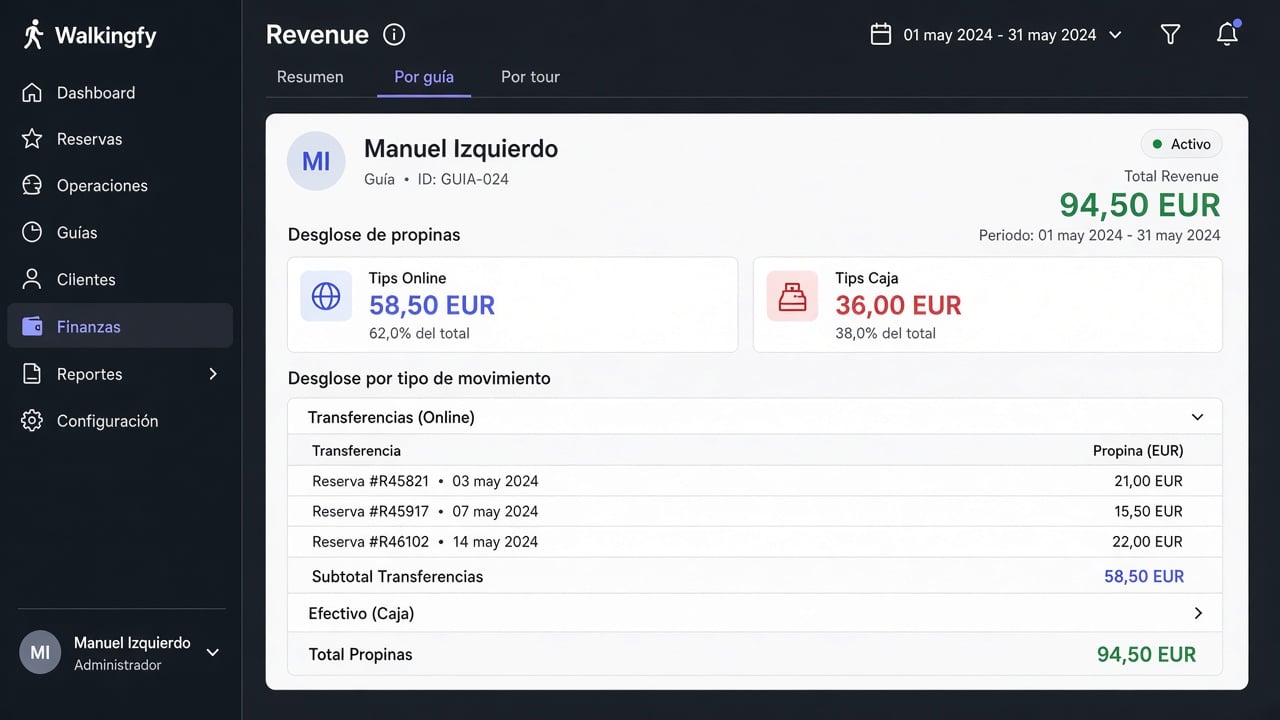Click the Activo status badge
Image resolution: width=1280 pixels, height=720 pixels.
[1181, 144]
